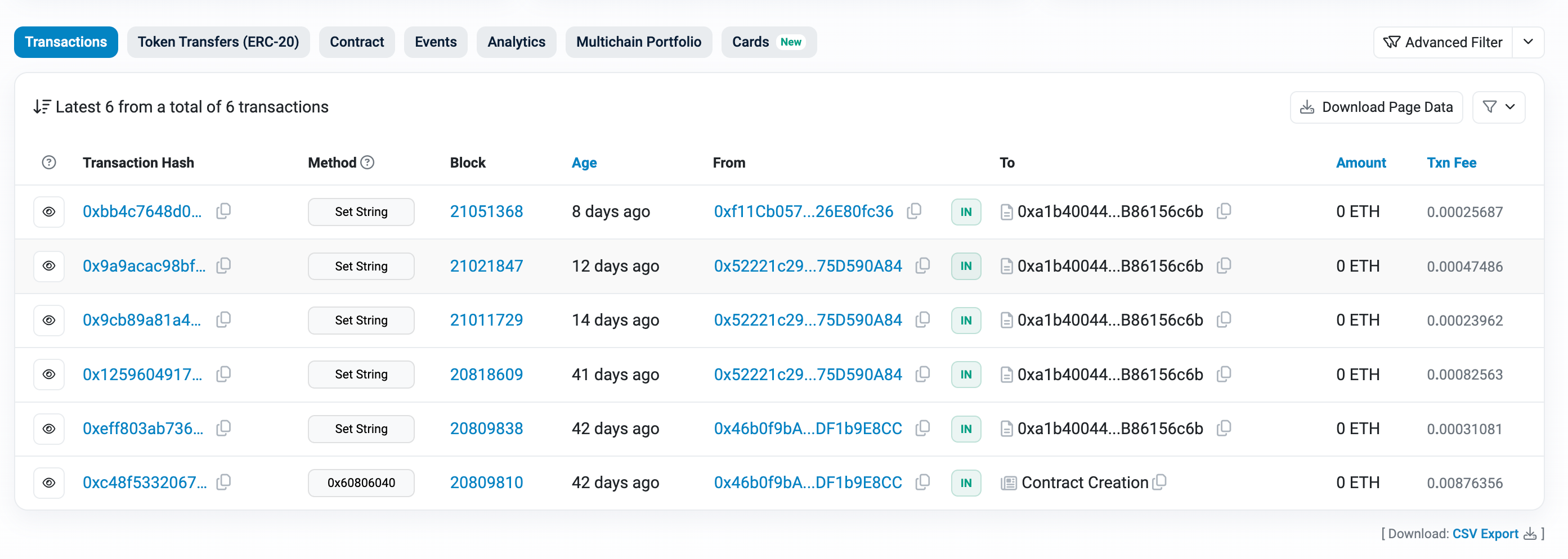Preview transaction 0x1259604917 with eye button
This screenshot has height=559, width=1568.
pyautogui.click(x=49, y=374)
